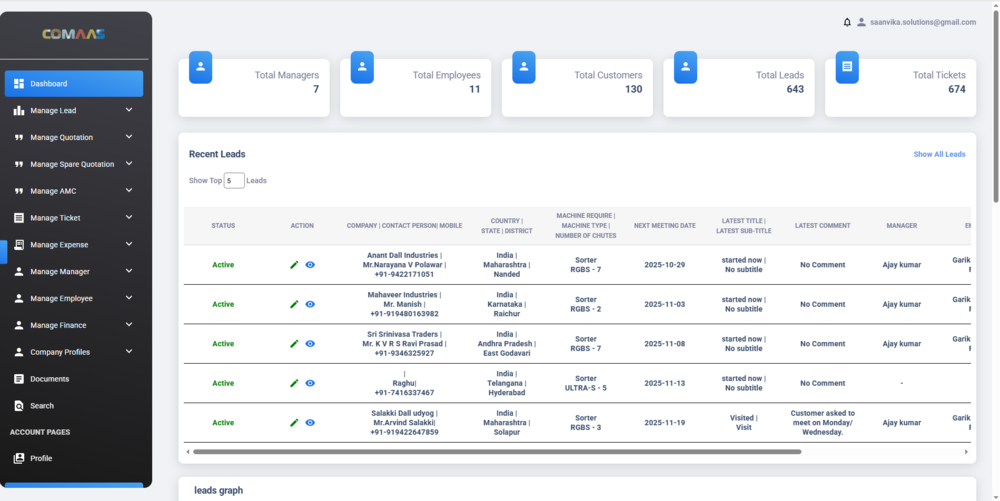Viewport: 1000px width, 501px height.
Task: Click the table scroll-left arrow
Action: click(188, 451)
